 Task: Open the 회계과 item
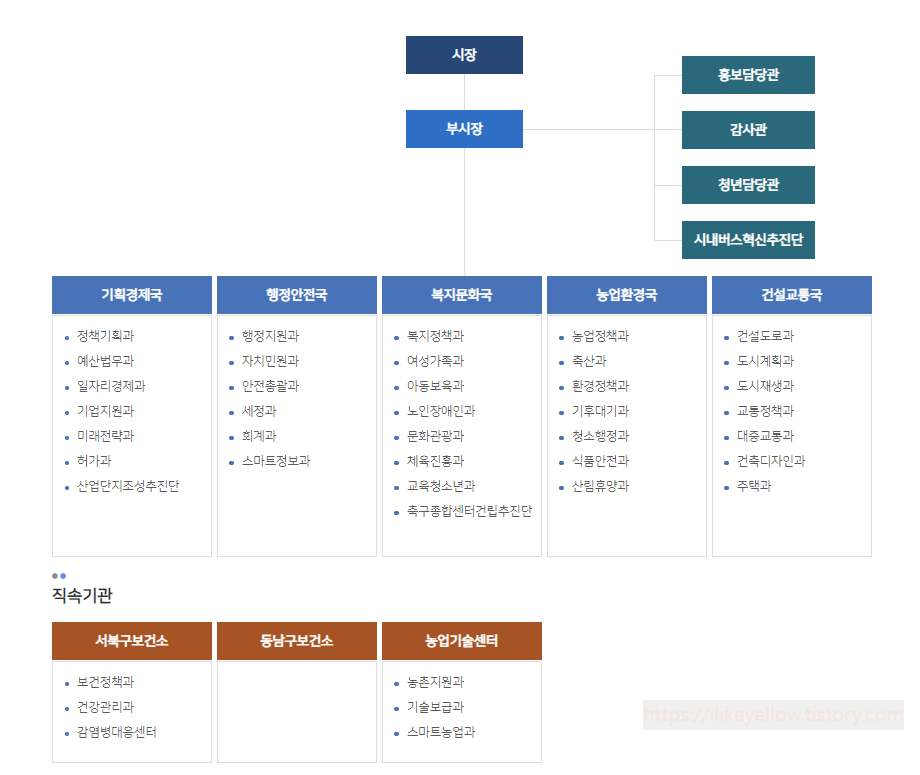pos(259,436)
